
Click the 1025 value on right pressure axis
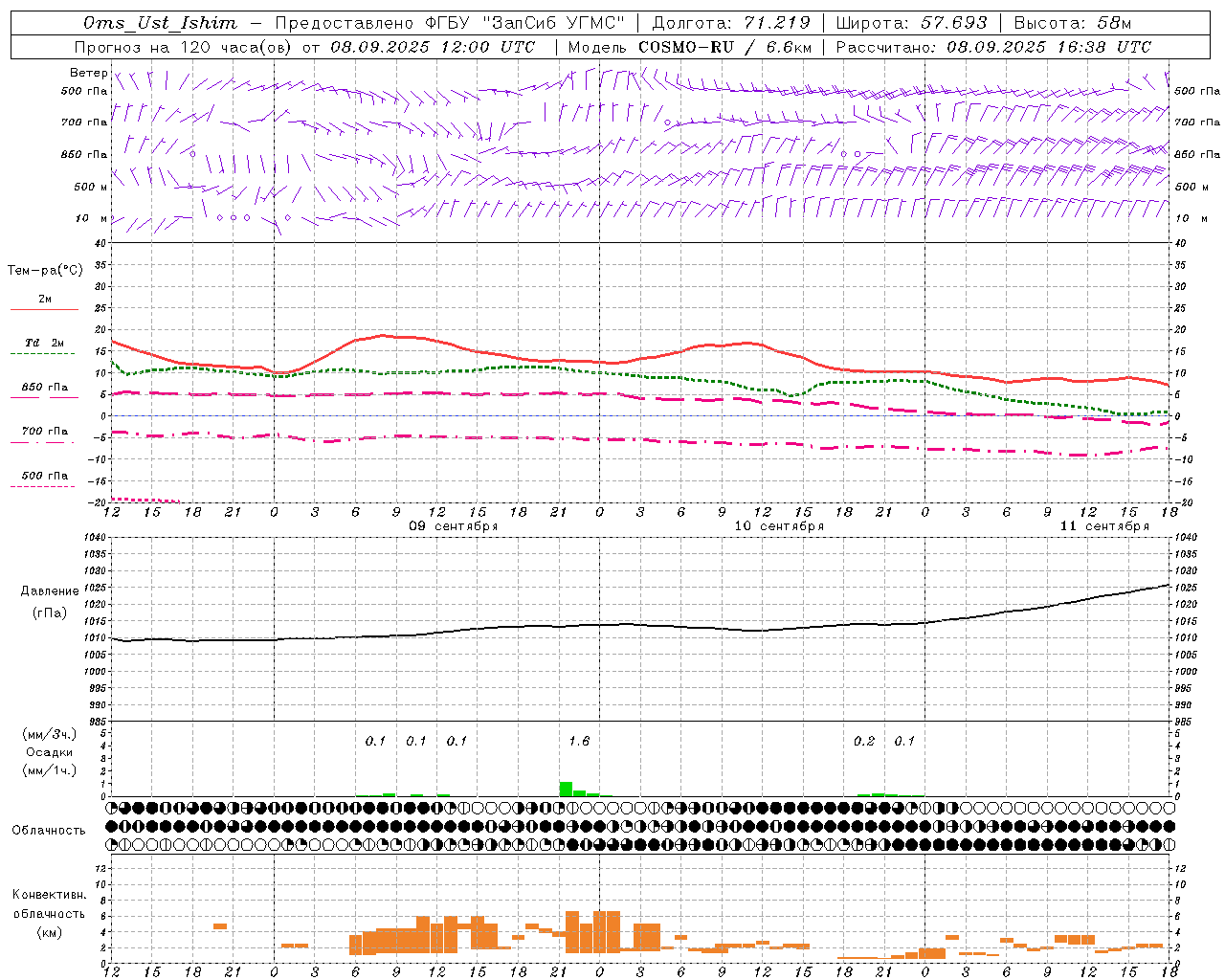point(1186,588)
